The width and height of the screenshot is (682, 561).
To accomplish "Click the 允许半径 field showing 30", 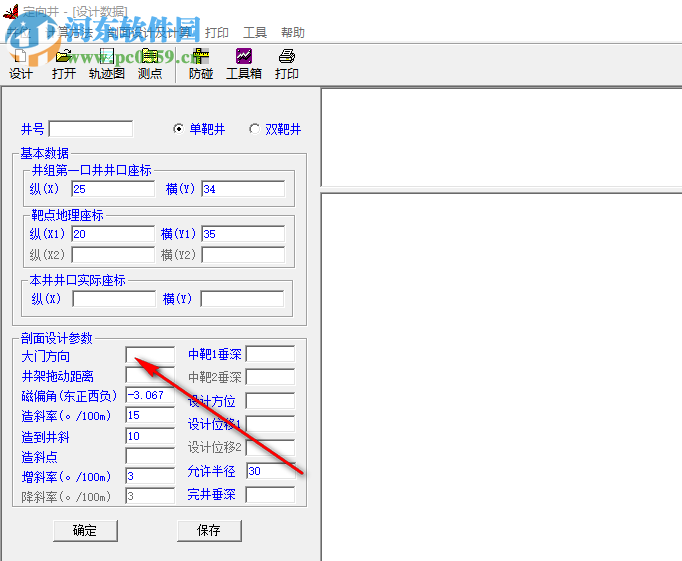I will 271,471.
